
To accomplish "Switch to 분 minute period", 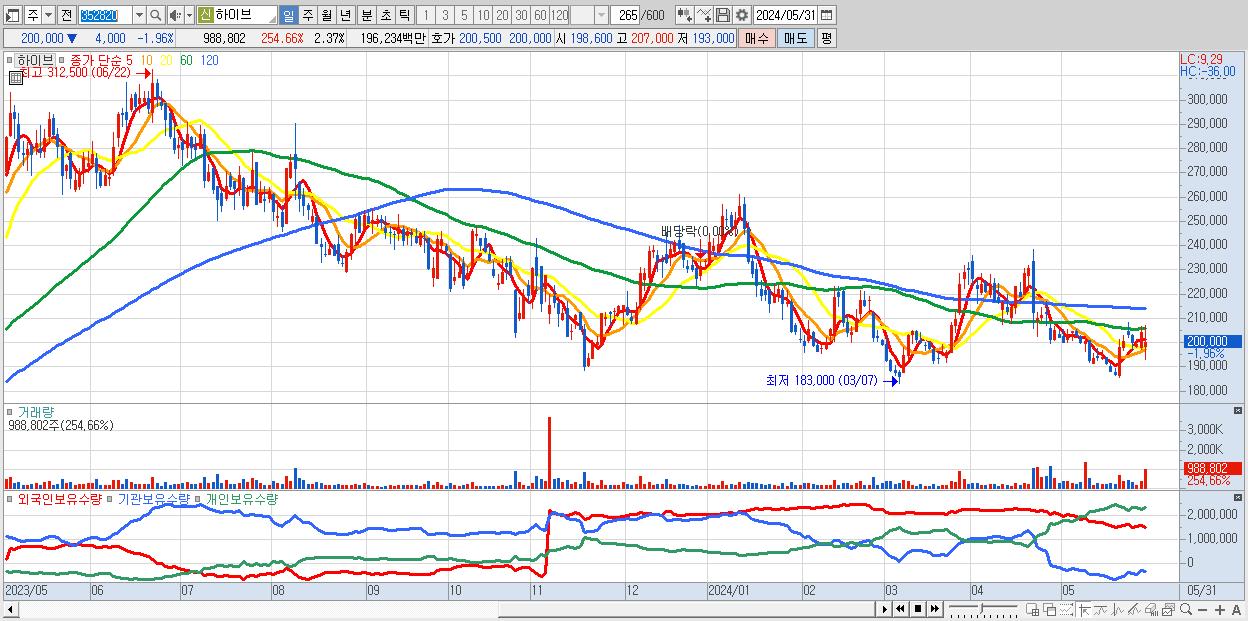I will pos(366,15).
